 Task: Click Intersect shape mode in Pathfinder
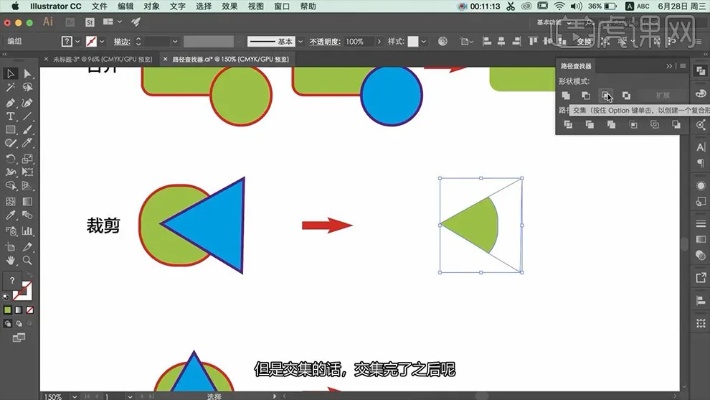click(x=606, y=96)
